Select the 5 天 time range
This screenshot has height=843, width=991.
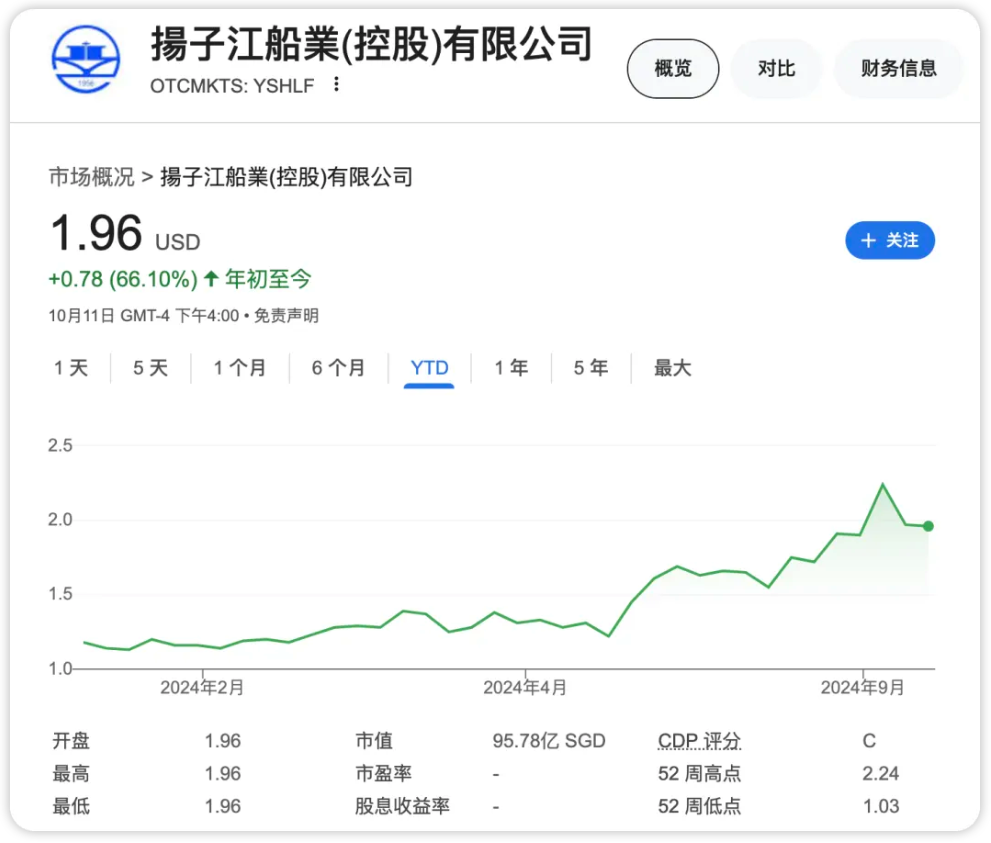click(150, 368)
